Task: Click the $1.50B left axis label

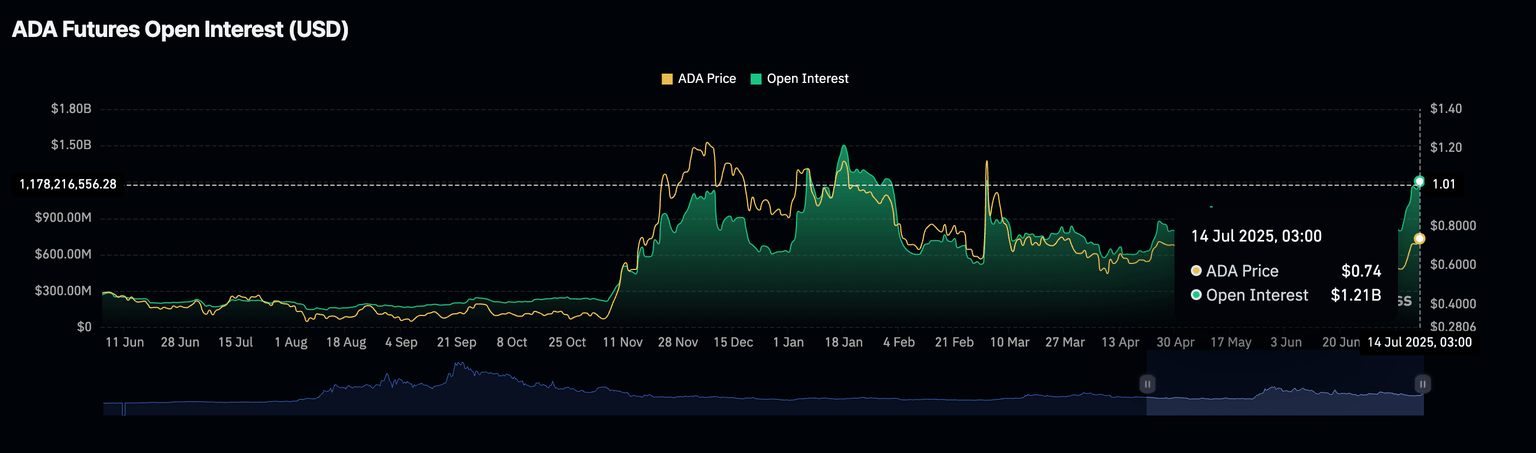Action: (x=71, y=145)
